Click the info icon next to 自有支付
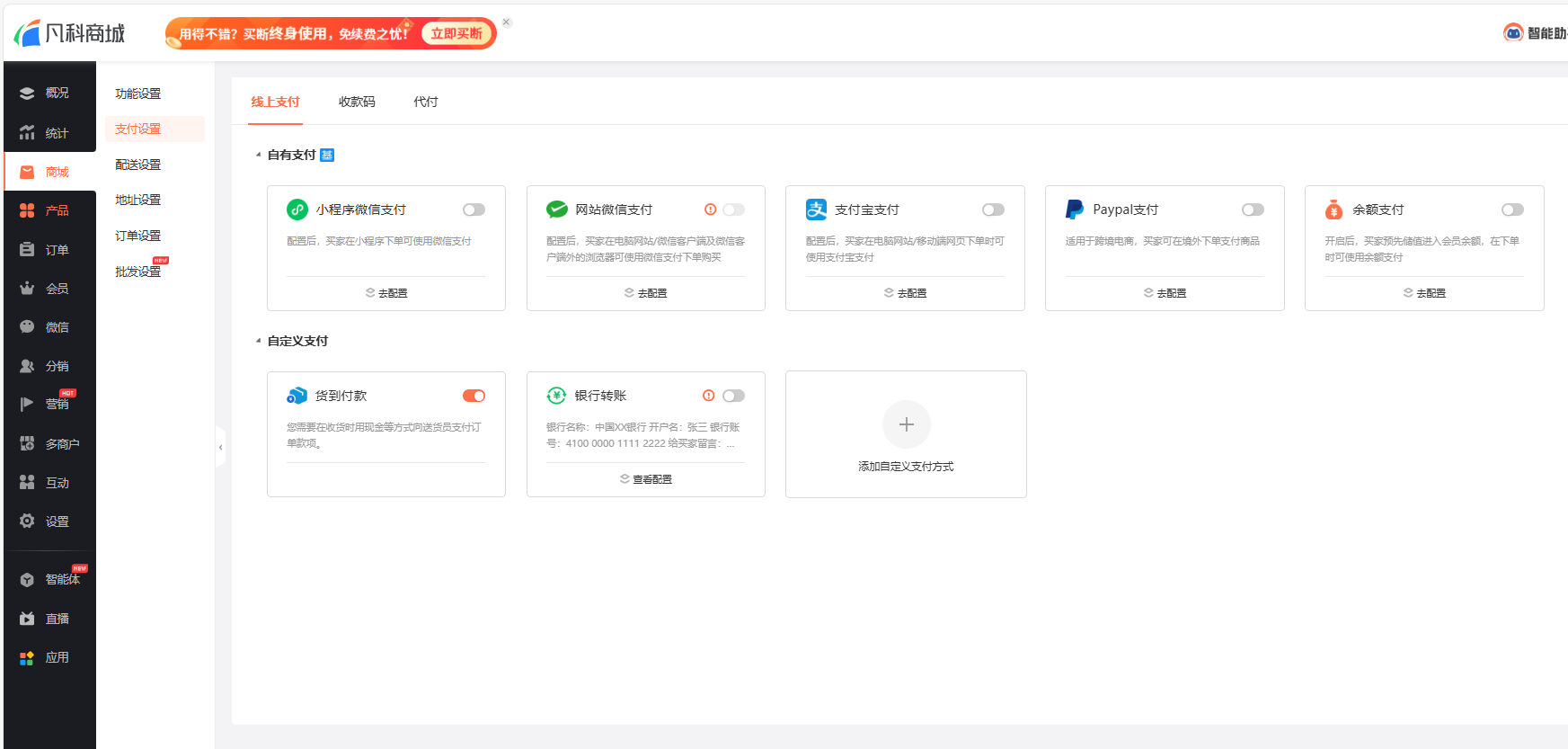This screenshot has width=1568, height=749. pos(327,156)
